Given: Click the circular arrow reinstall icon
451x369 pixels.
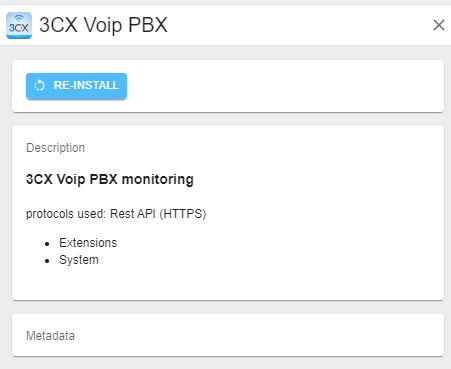Looking at the screenshot, I should (39, 85).
